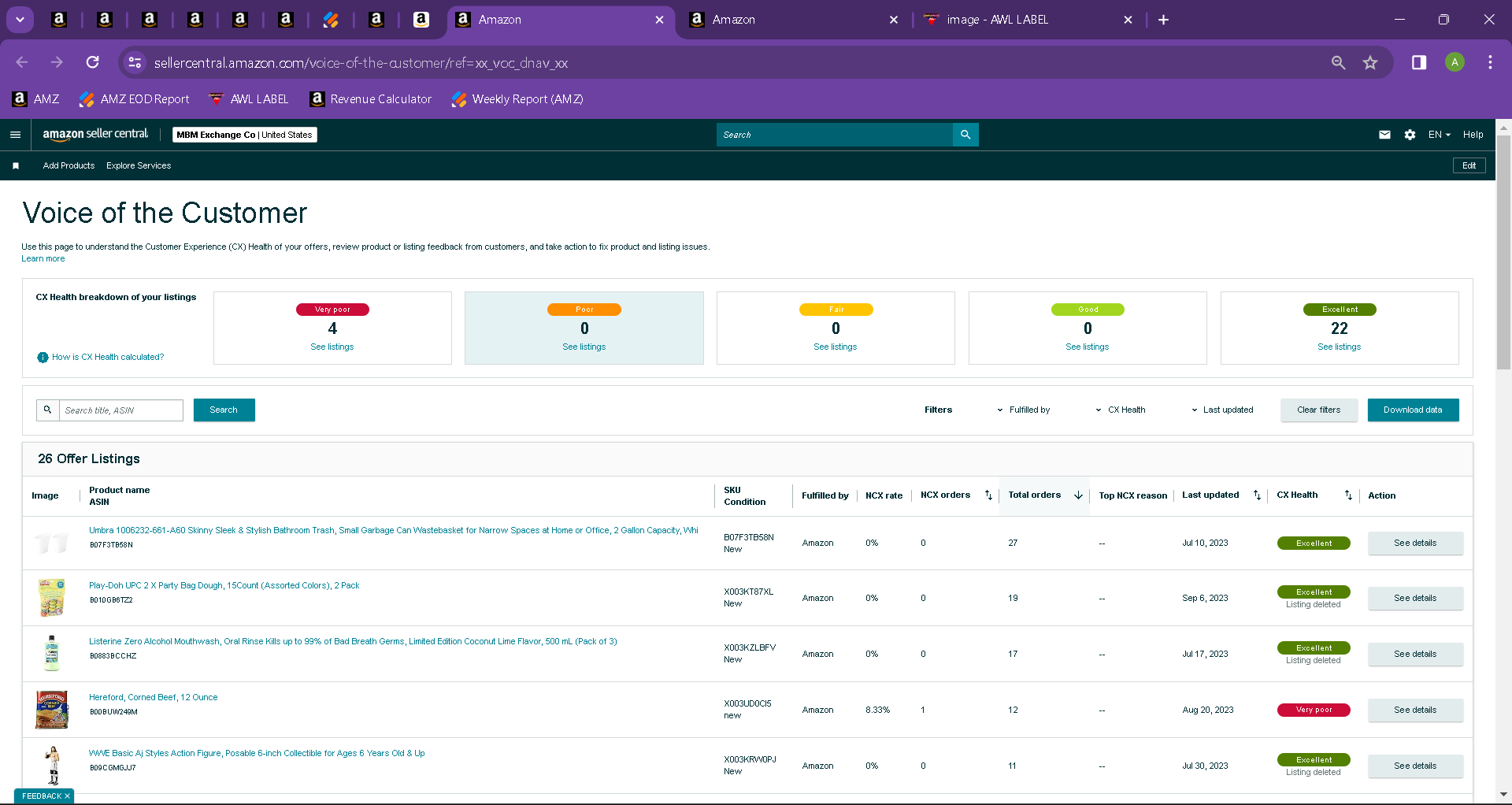Viewport: 1512px width, 805px height.
Task: Open the zoom magnifier in the address bar
Action: click(1338, 62)
